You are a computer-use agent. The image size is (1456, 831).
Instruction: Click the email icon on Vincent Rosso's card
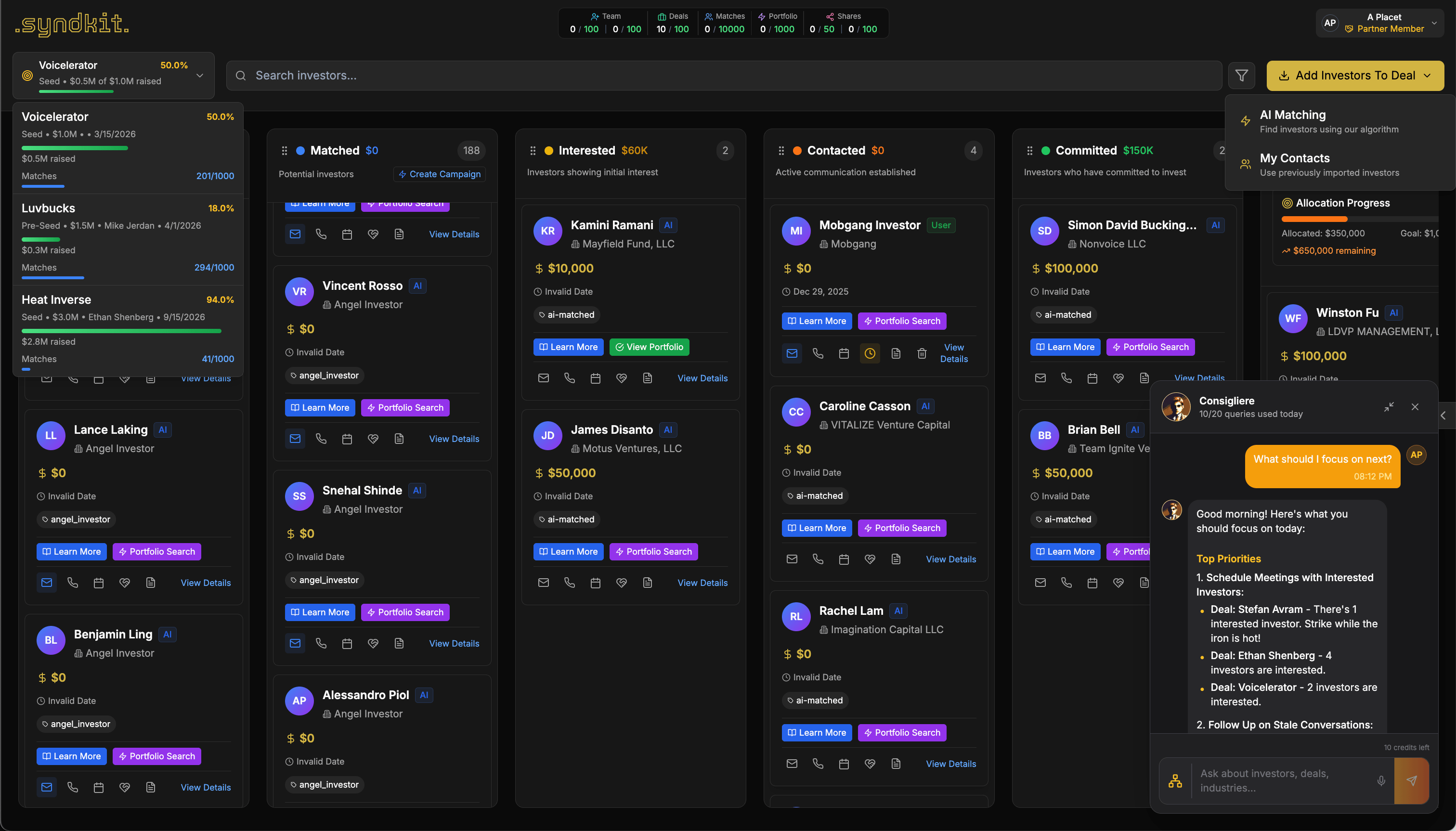coord(295,438)
